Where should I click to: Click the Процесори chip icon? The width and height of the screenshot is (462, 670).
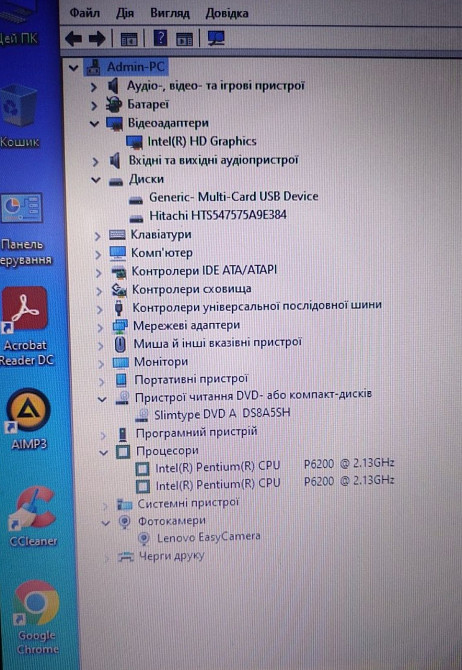(123, 452)
